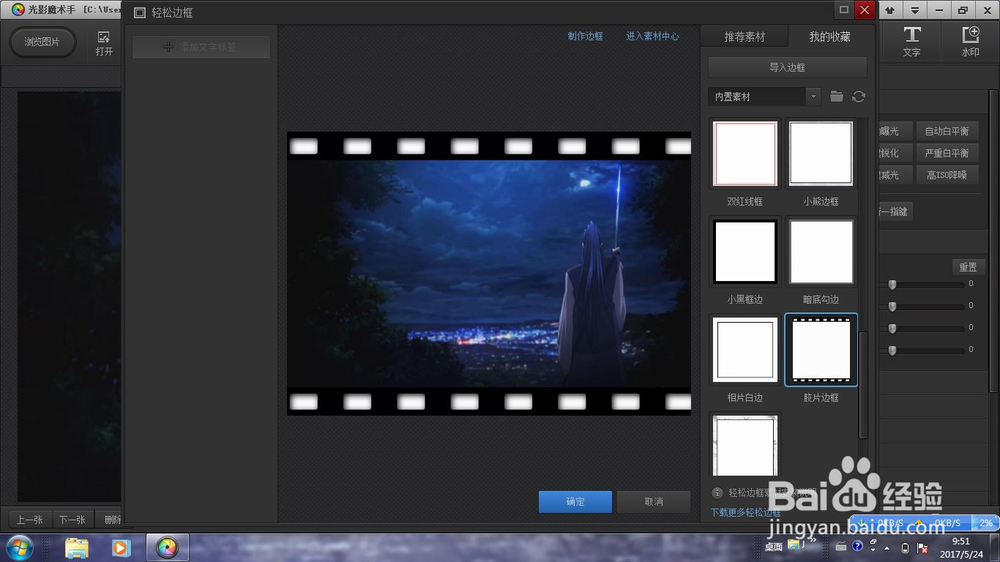Click 下一张 next image button
Screen dimensions: 1000x562
pyautogui.click(x=72, y=520)
